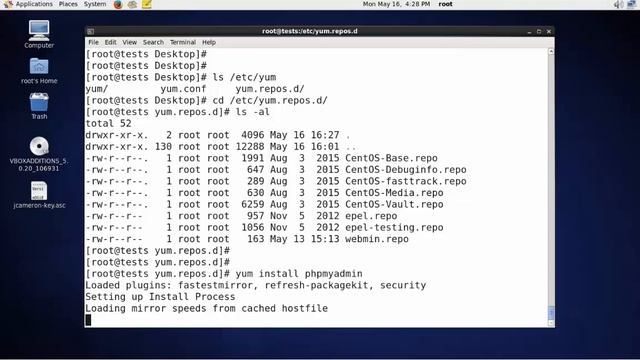The image size is (640, 360).
Task: Click the terminal cursor block
Action: [x=88, y=320]
